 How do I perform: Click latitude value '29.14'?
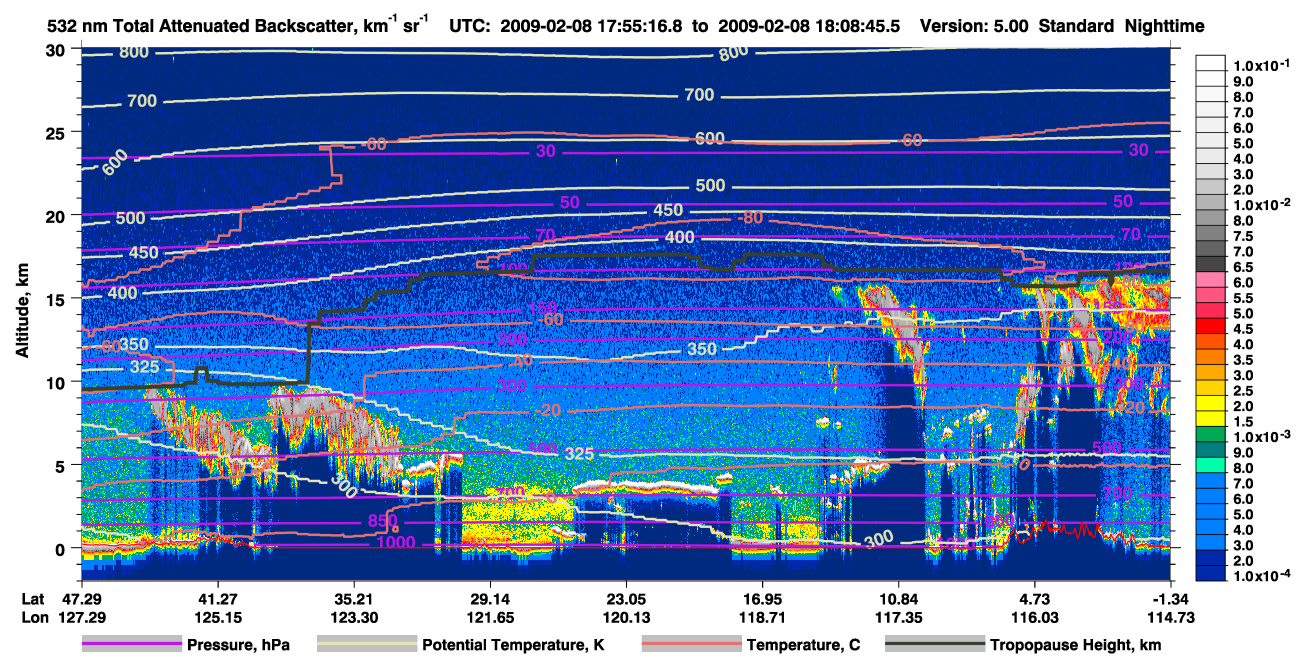489,598
